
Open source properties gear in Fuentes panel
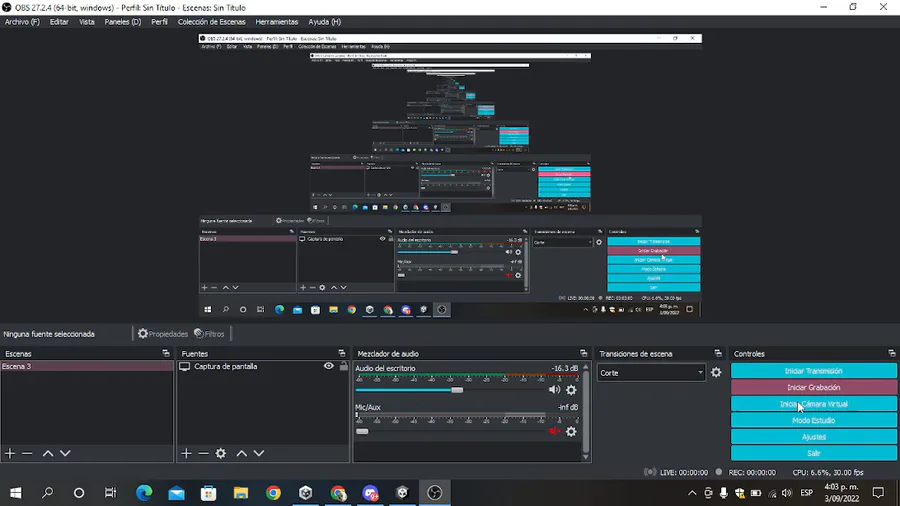tap(221, 453)
